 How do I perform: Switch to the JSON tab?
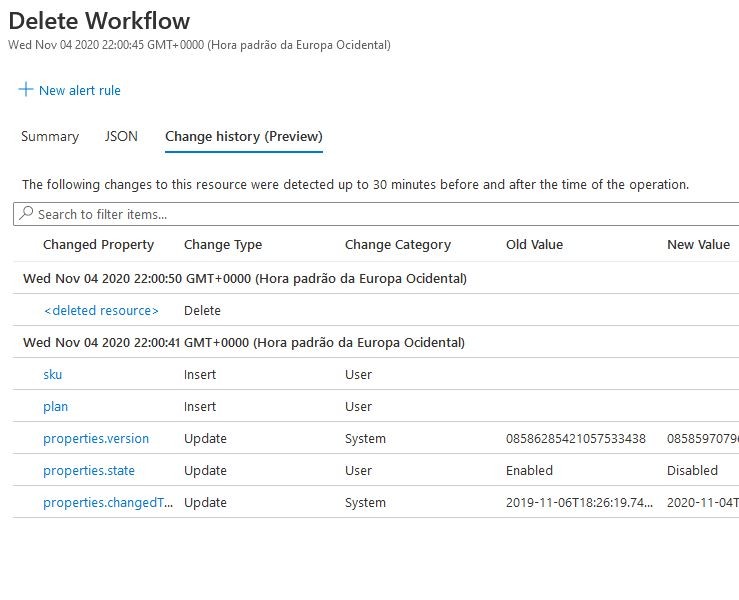point(121,136)
